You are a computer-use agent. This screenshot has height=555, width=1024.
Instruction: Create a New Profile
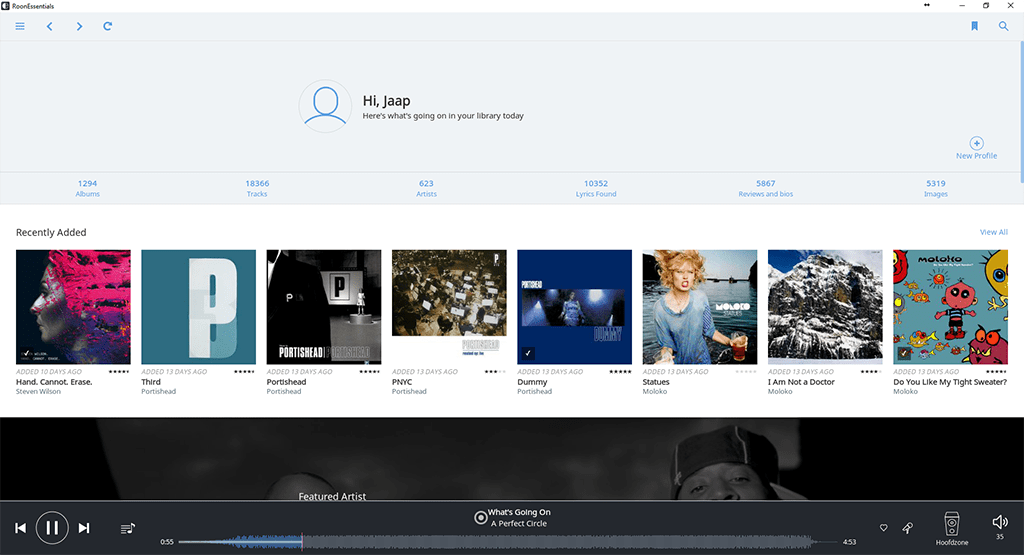pyautogui.click(x=976, y=148)
